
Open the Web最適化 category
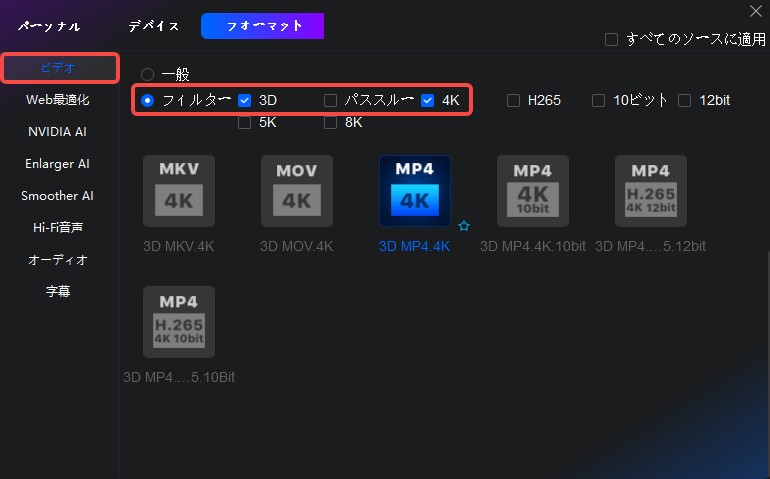(x=58, y=100)
